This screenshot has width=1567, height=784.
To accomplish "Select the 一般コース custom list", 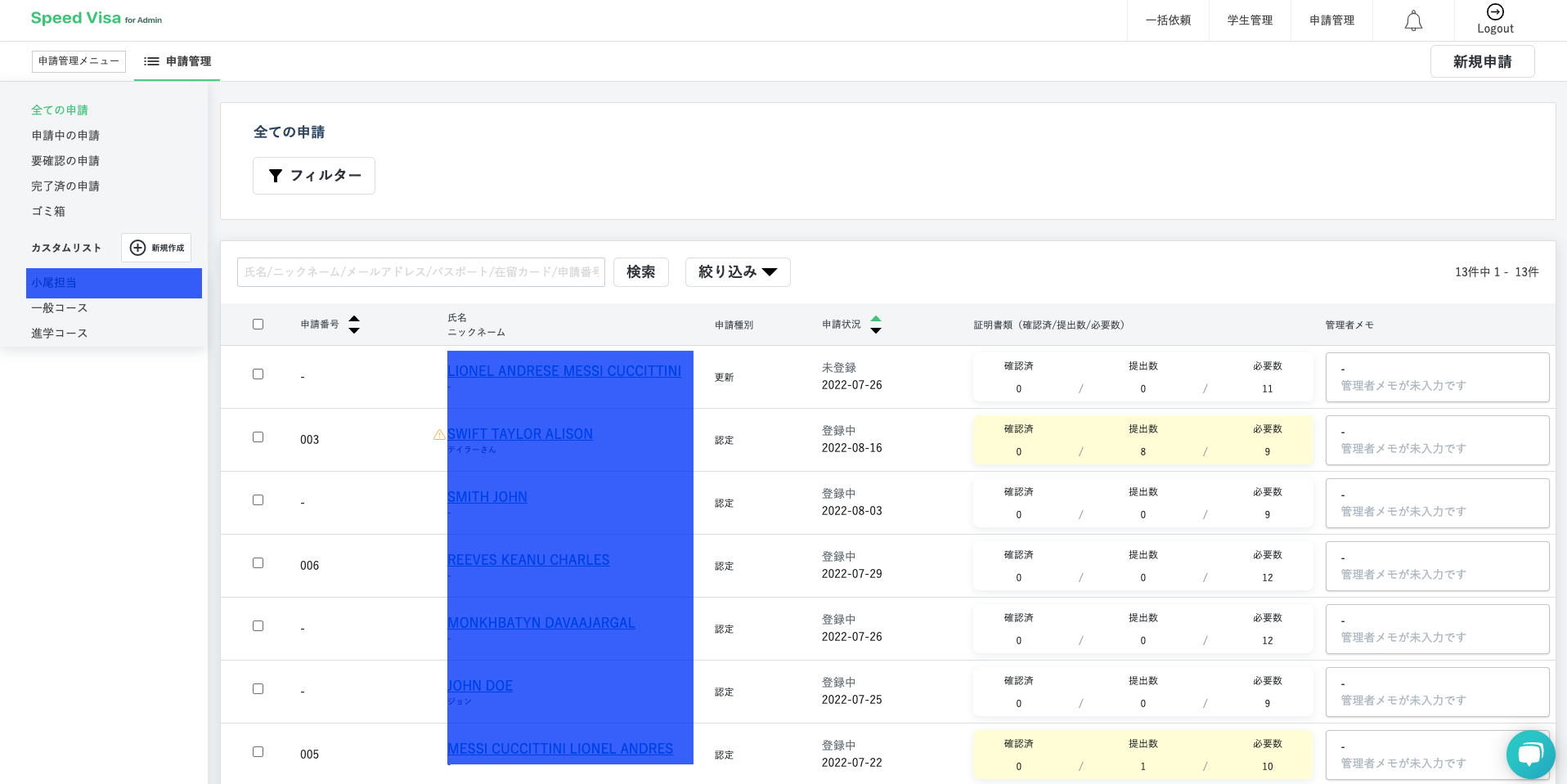I will click(x=60, y=308).
